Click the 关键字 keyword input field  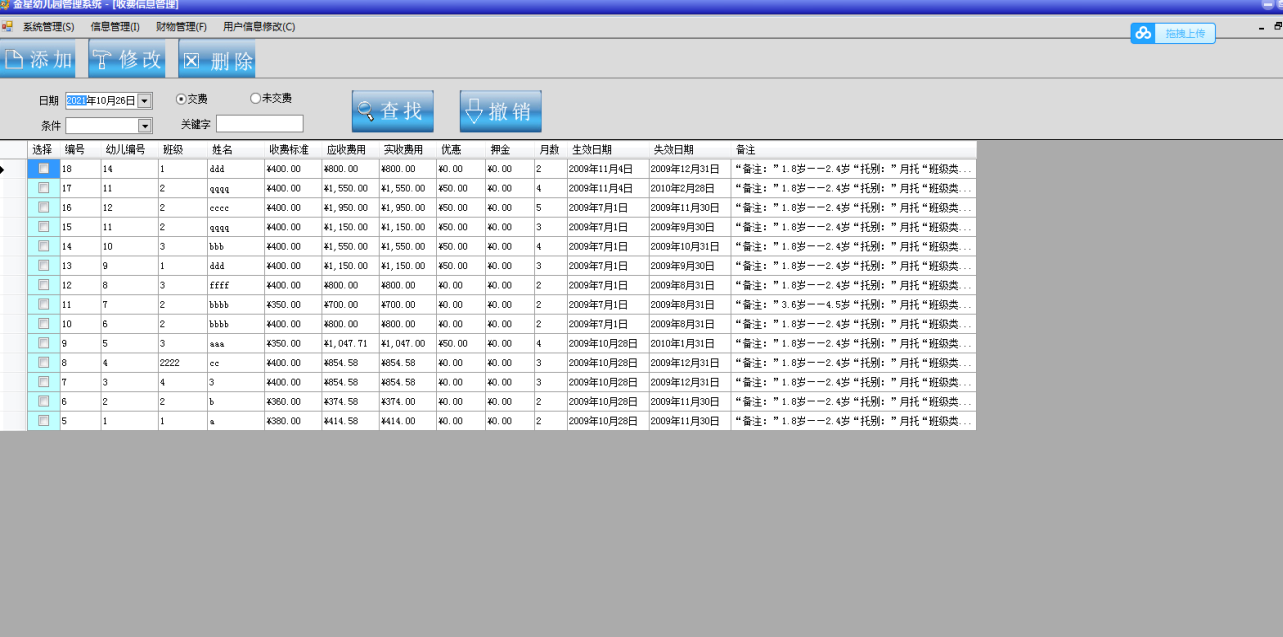click(x=260, y=124)
